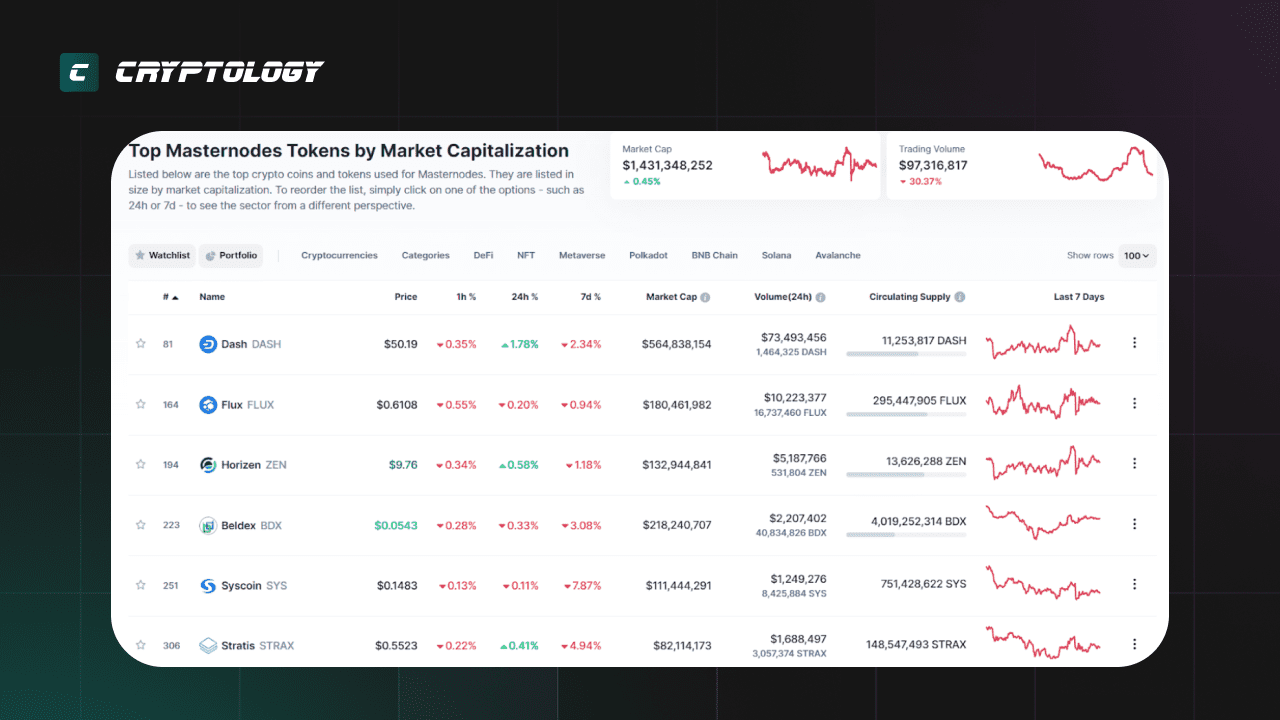Click the Syscoin coin logo

click(208, 585)
